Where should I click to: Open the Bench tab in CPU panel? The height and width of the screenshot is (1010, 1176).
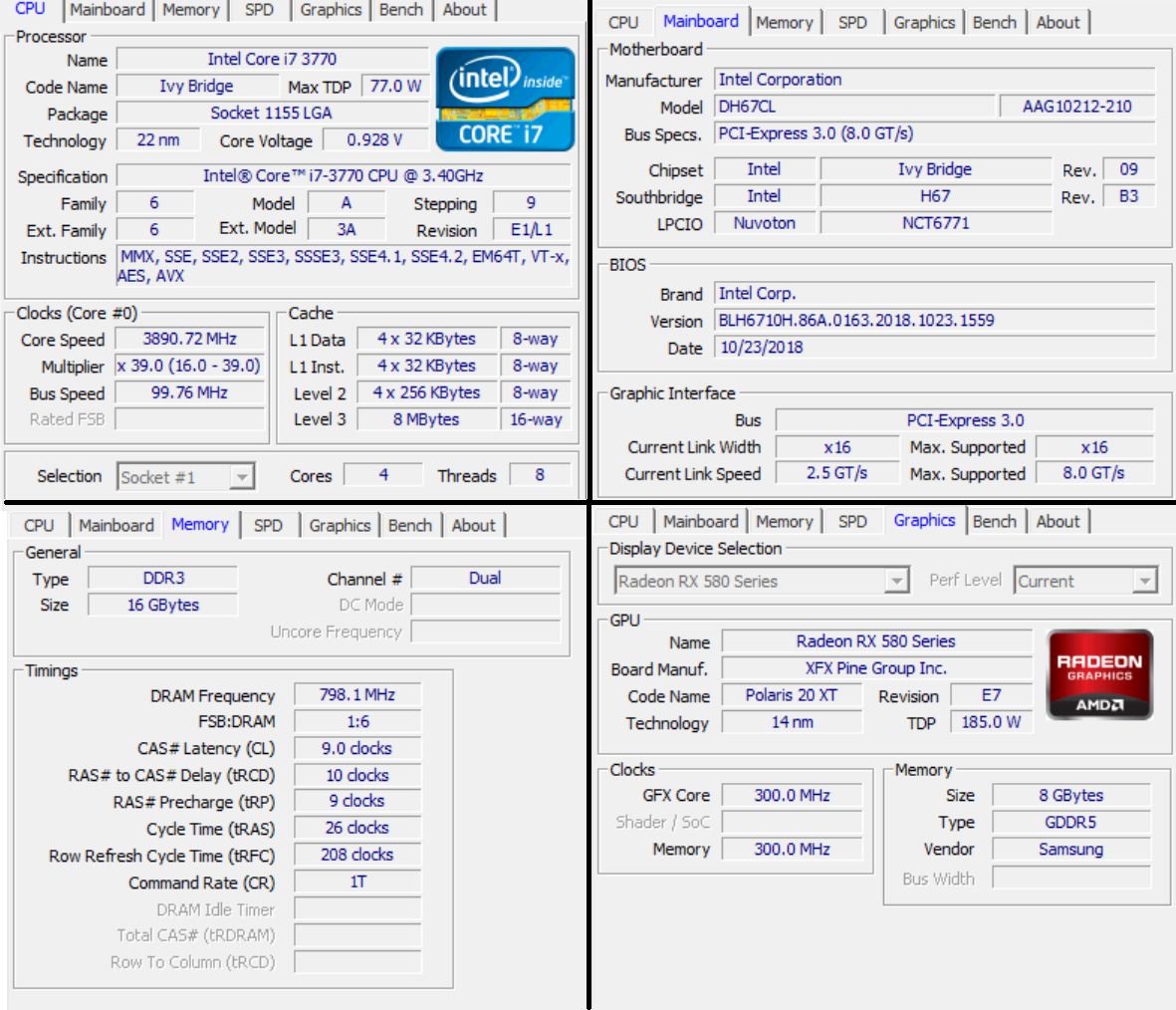point(401,10)
